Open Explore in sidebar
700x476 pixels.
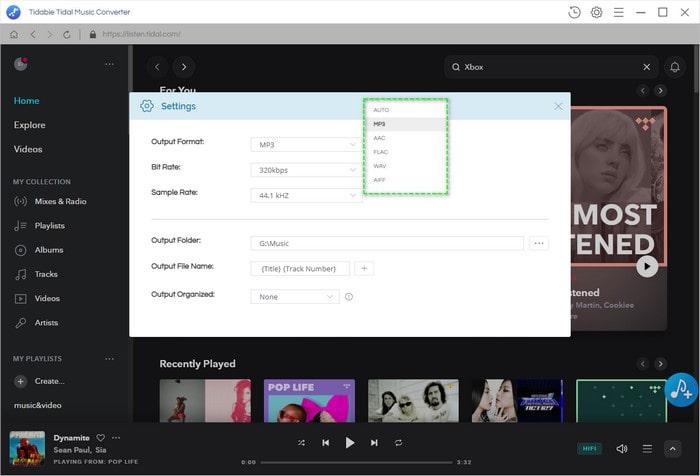point(29,125)
